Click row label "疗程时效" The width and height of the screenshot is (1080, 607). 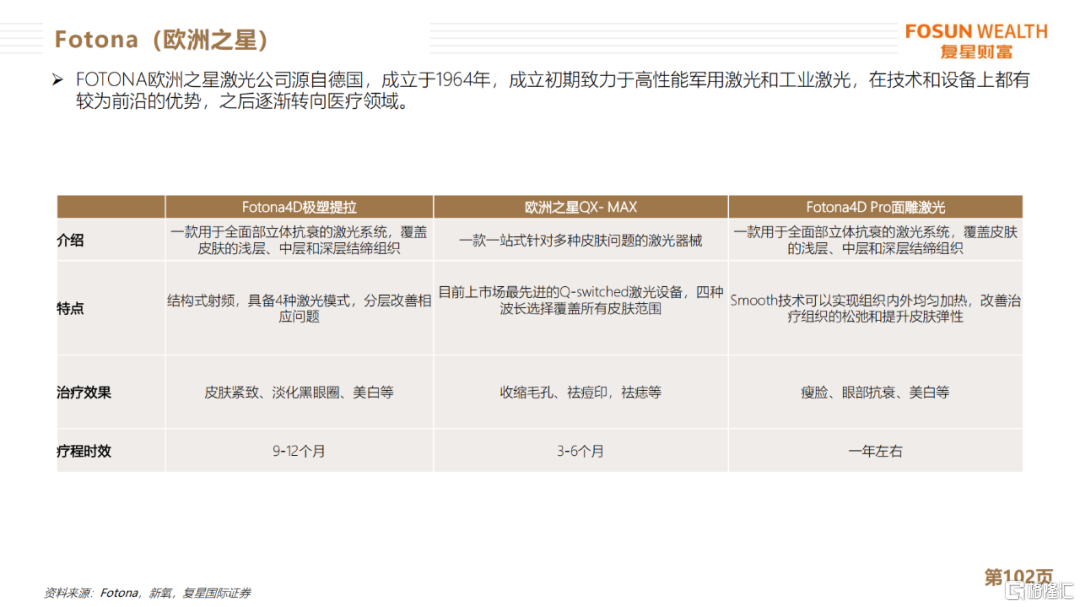pyautogui.click(x=84, y=451)
